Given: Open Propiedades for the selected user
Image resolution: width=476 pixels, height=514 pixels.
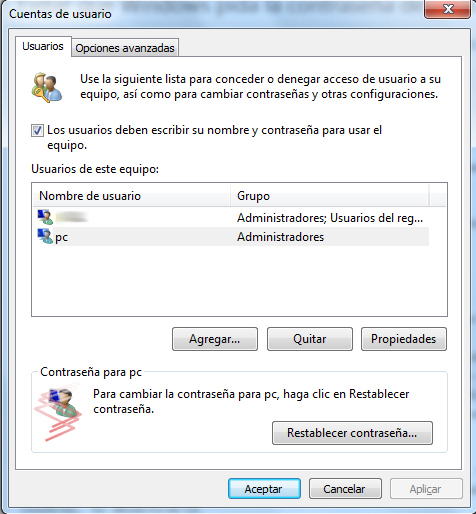Looking at the screenshot, I should pyautogui.click(x=404, y=339).
